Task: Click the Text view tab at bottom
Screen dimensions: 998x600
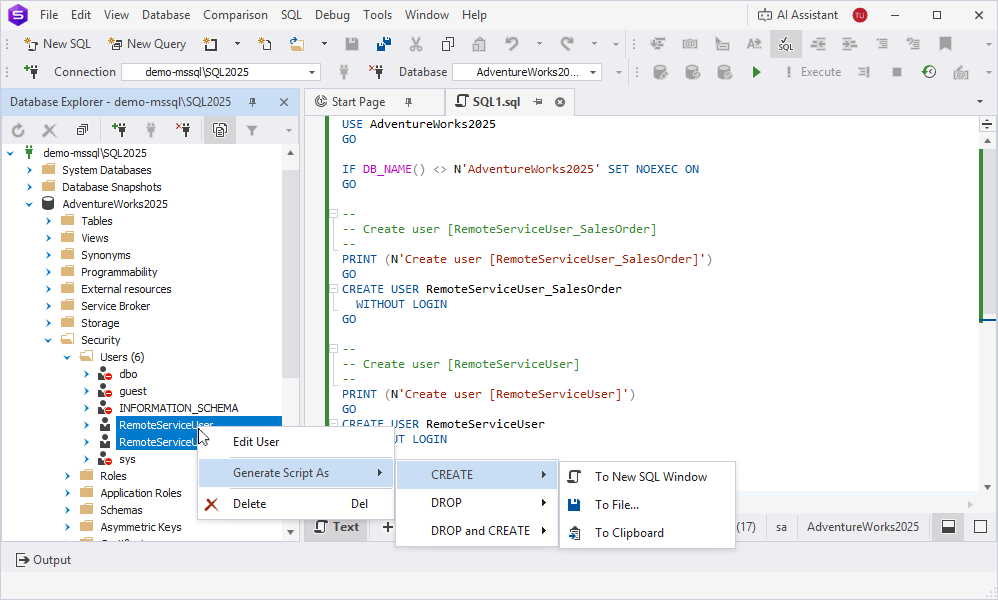Action: pyautogui.click(x=337, y=527)
